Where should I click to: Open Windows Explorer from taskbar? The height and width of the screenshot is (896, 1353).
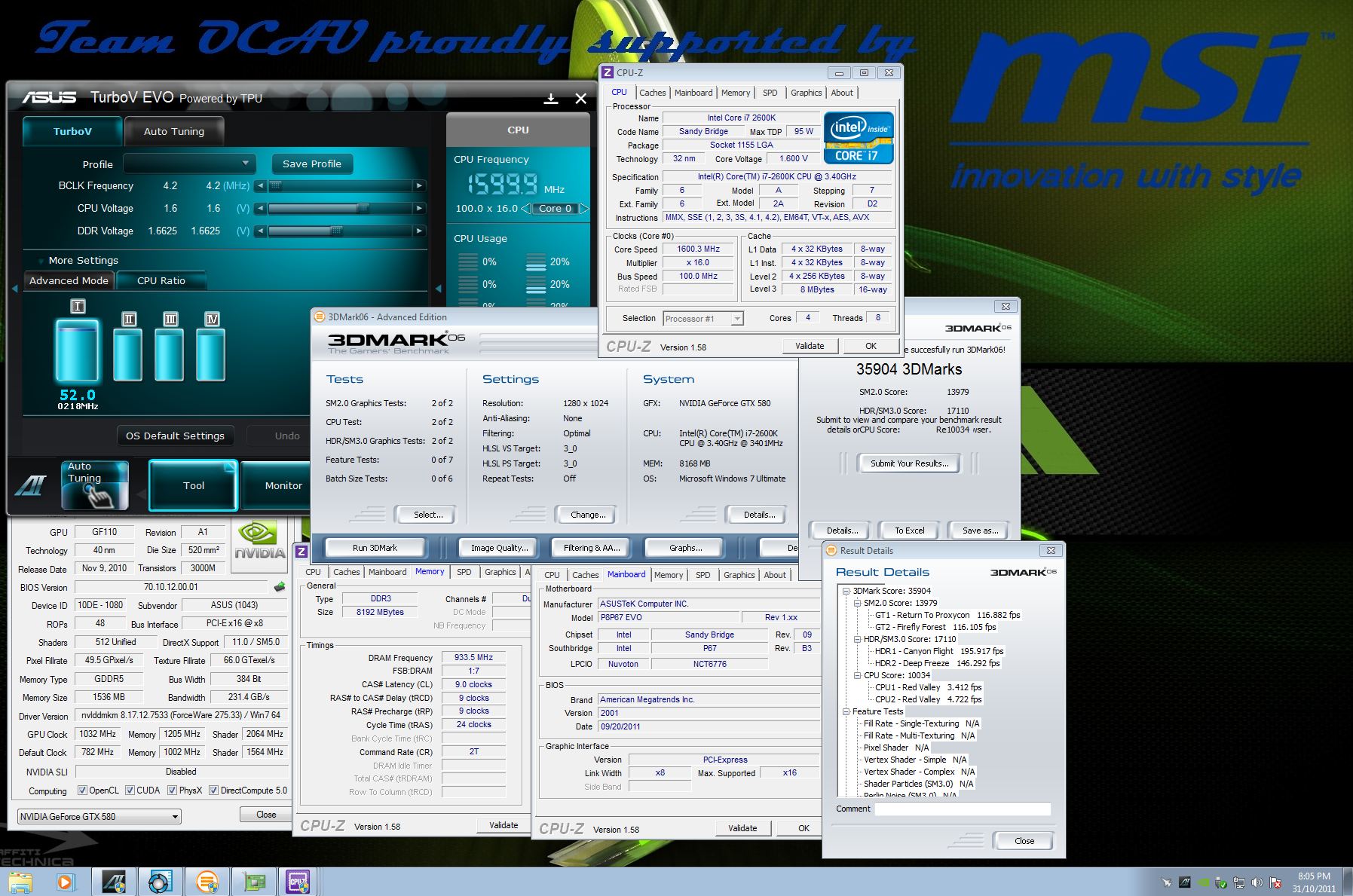[x=20, y=882]
